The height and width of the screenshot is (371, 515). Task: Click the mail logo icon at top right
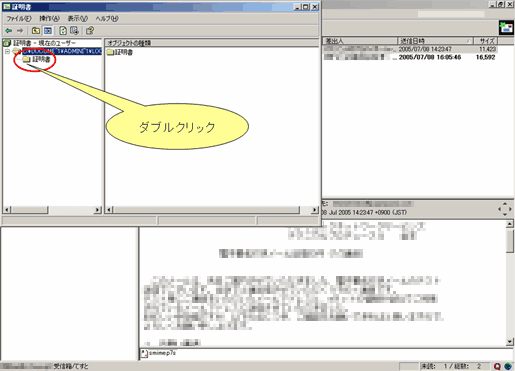(x=506, y=27)
